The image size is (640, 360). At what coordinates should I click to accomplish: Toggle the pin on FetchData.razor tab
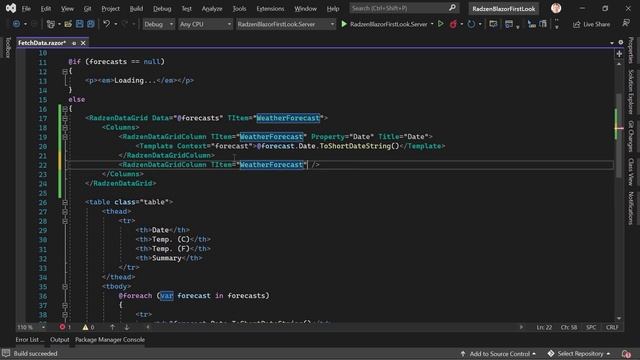[x=74, y=43]
